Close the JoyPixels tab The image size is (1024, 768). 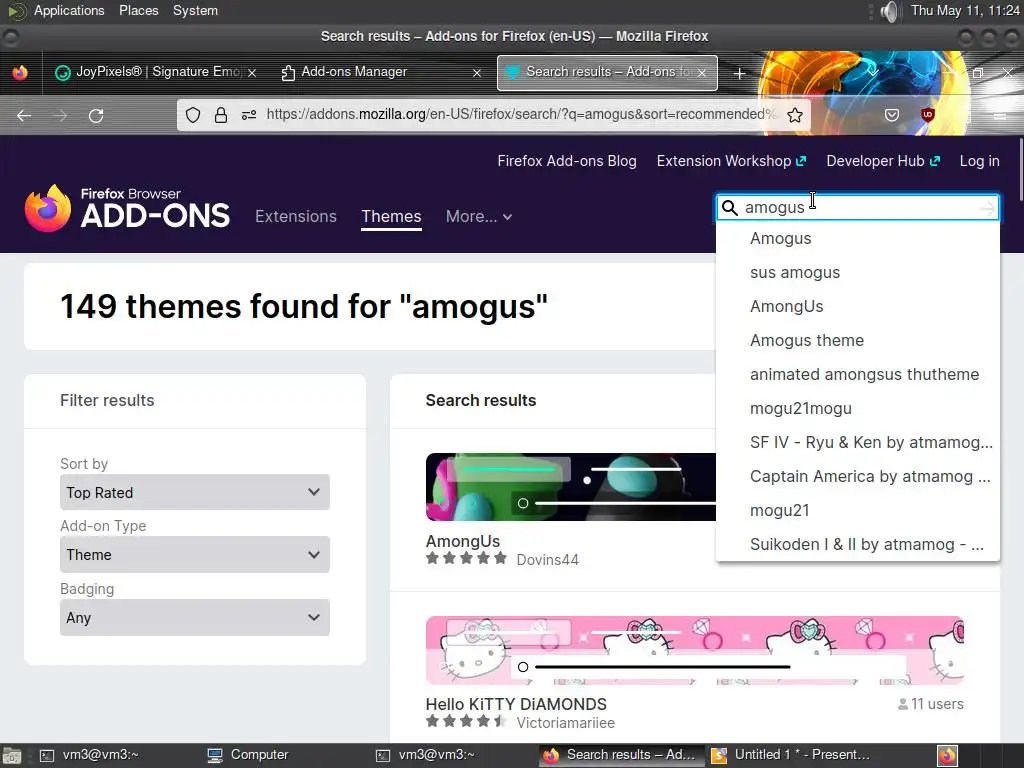(252, 72)
